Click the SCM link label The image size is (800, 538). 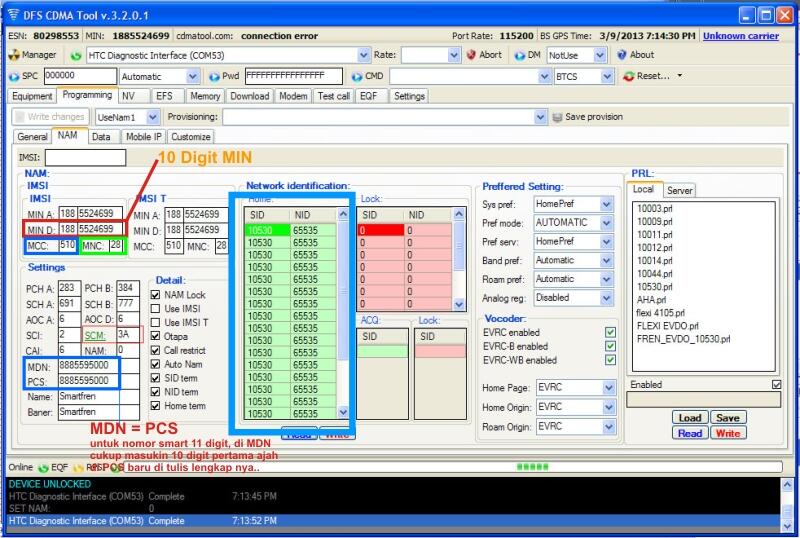click(x=95, y=335)
